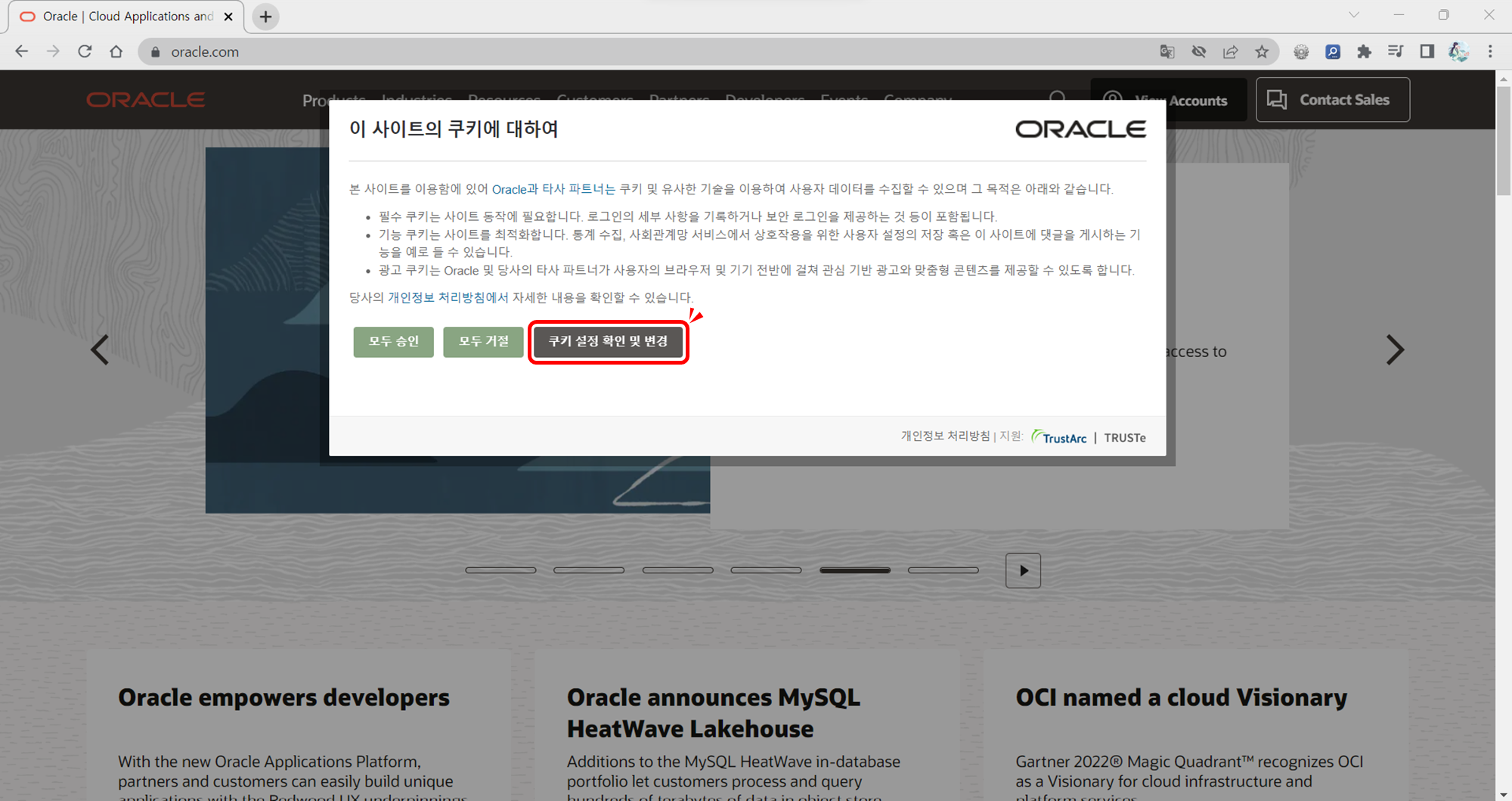Close the Oracle browser tab

(228, 17)
